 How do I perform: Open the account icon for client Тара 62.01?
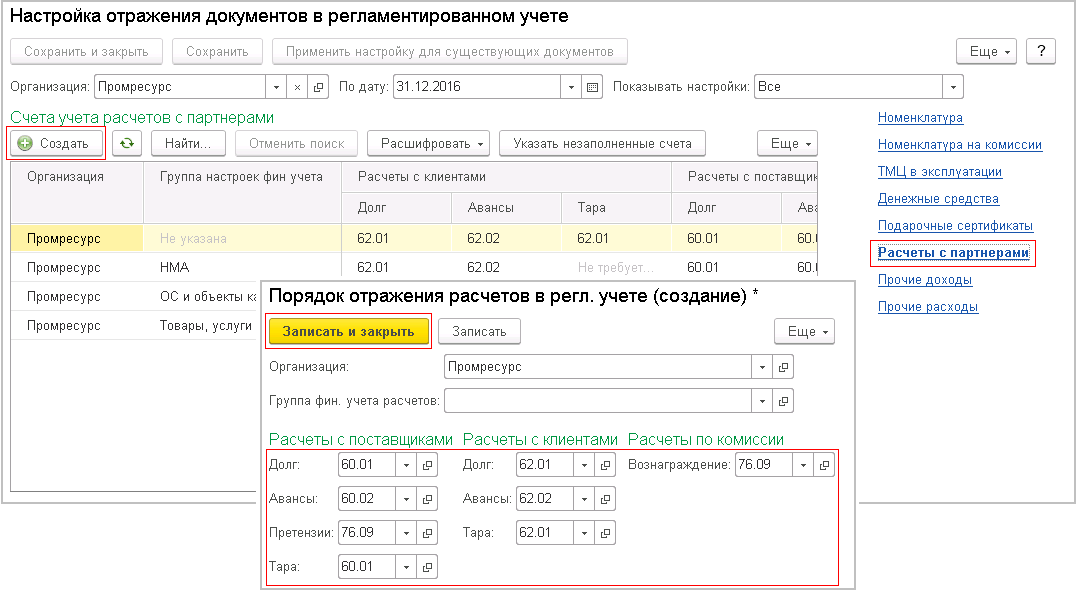click(605, 533)
